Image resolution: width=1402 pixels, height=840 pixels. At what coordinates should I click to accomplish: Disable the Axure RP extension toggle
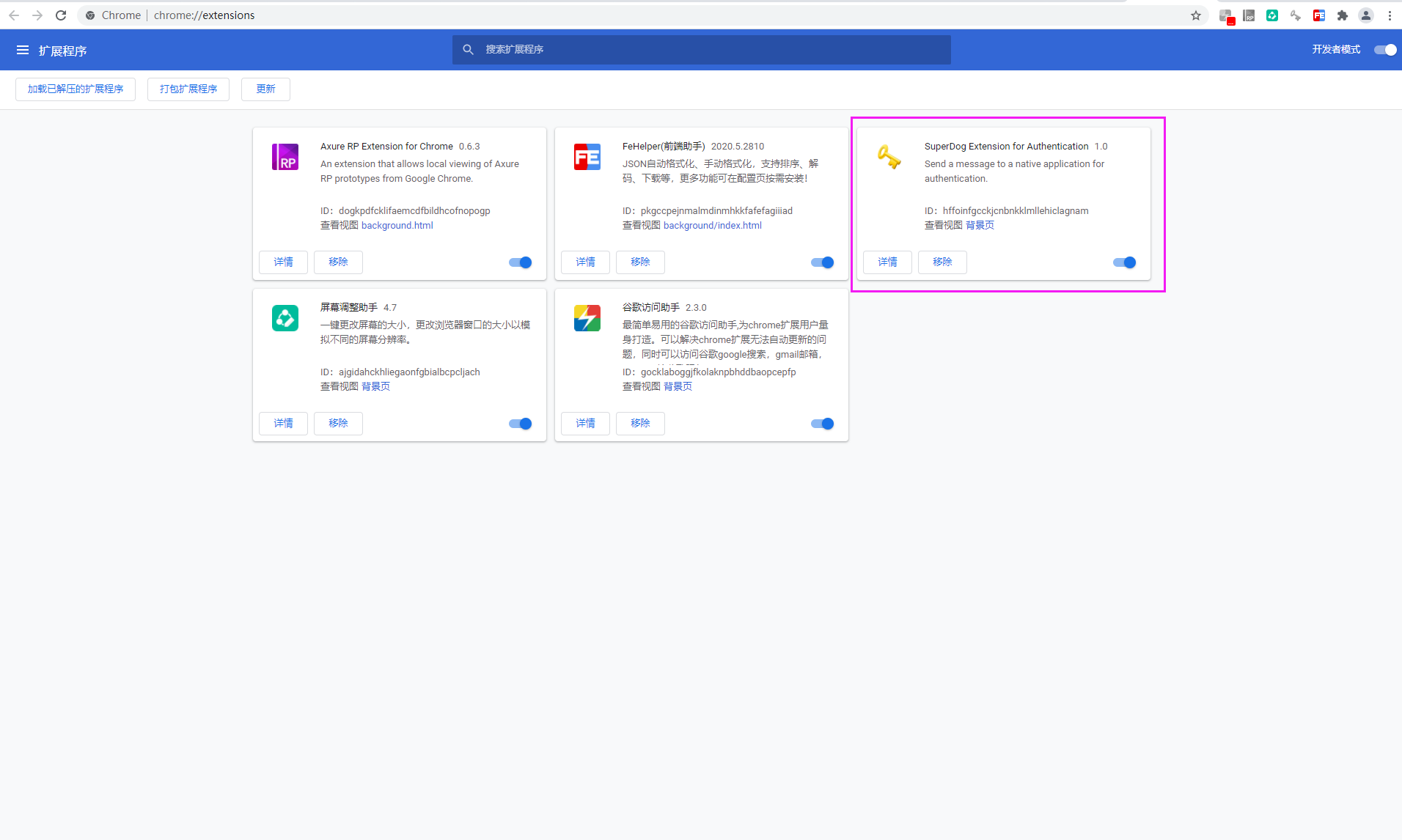pyautogui.click(x=521, y=262)
